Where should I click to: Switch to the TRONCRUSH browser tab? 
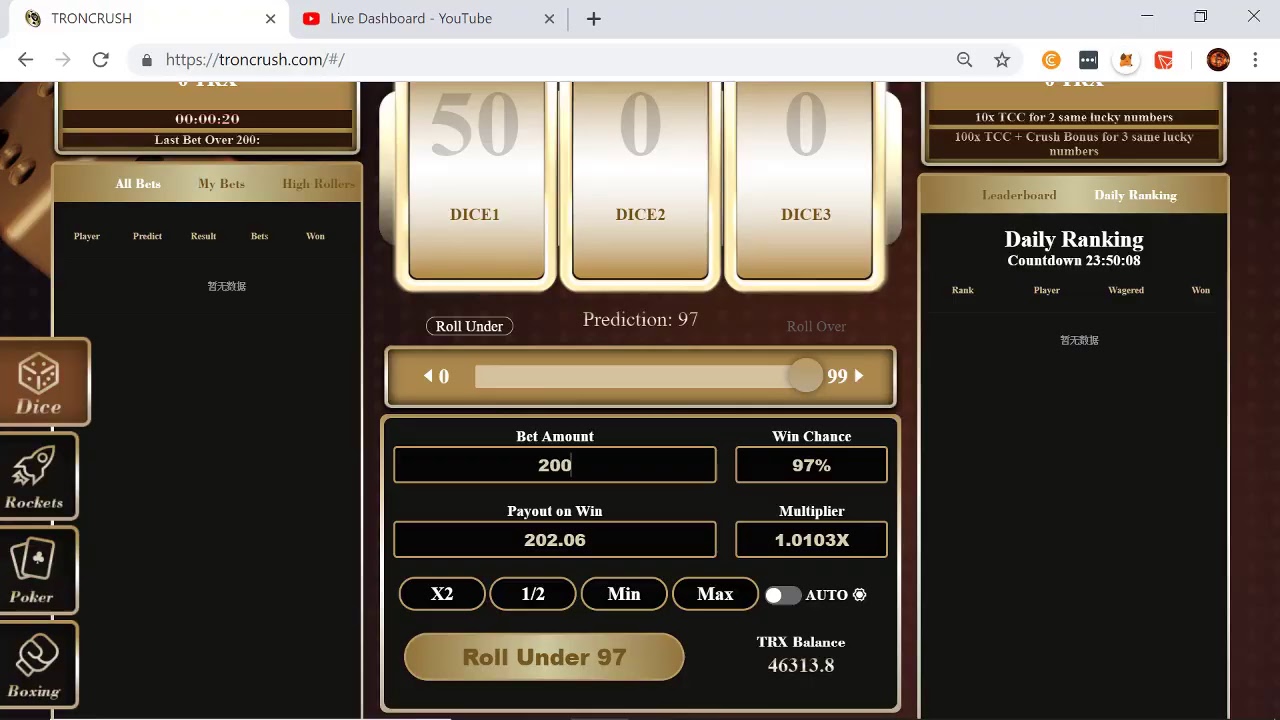coord(150,19)
